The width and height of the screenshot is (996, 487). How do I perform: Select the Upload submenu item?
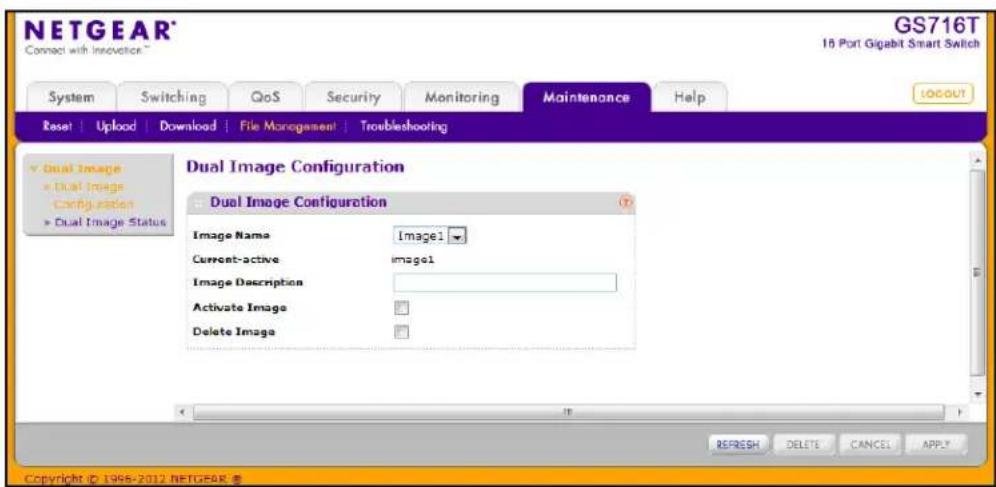coord(116,126)
